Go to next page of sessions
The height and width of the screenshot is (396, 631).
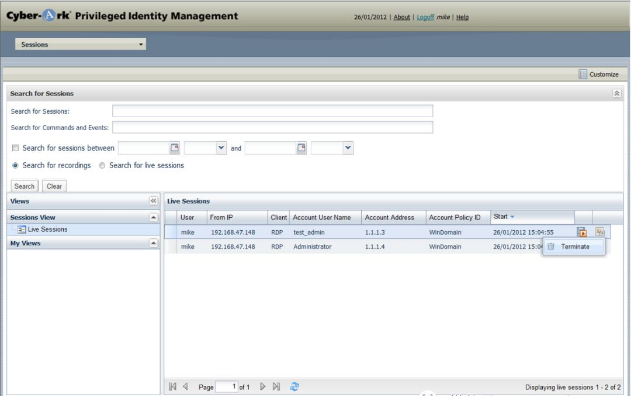pyautogui.click(x=262, y=387)
